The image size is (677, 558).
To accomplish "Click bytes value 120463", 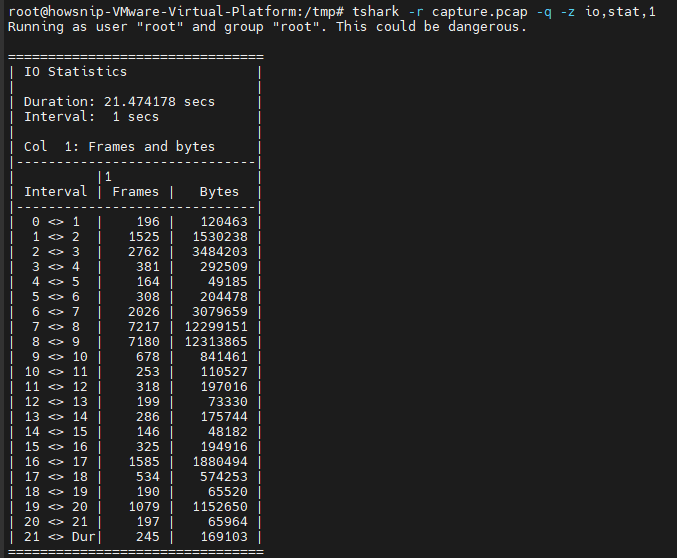I will pos(224,222).
